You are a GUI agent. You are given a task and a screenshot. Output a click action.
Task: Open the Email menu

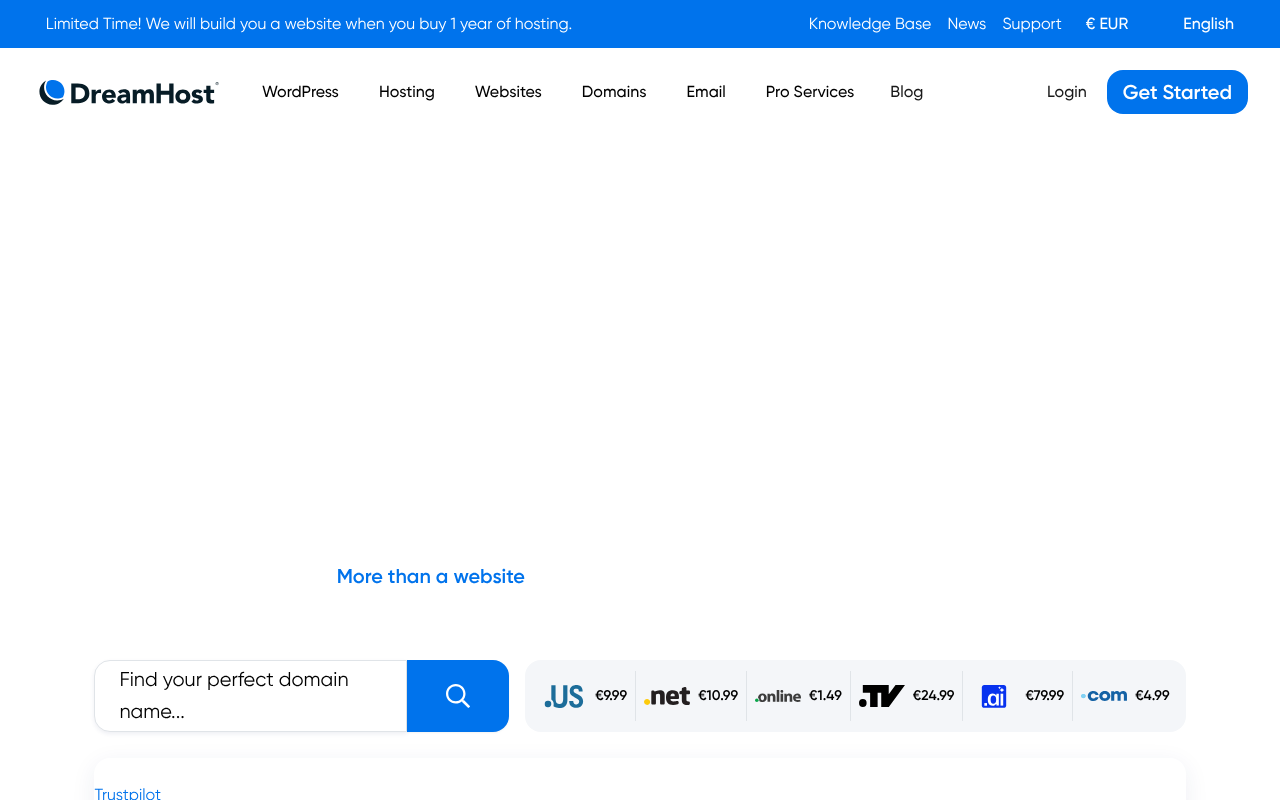point(706,92)
